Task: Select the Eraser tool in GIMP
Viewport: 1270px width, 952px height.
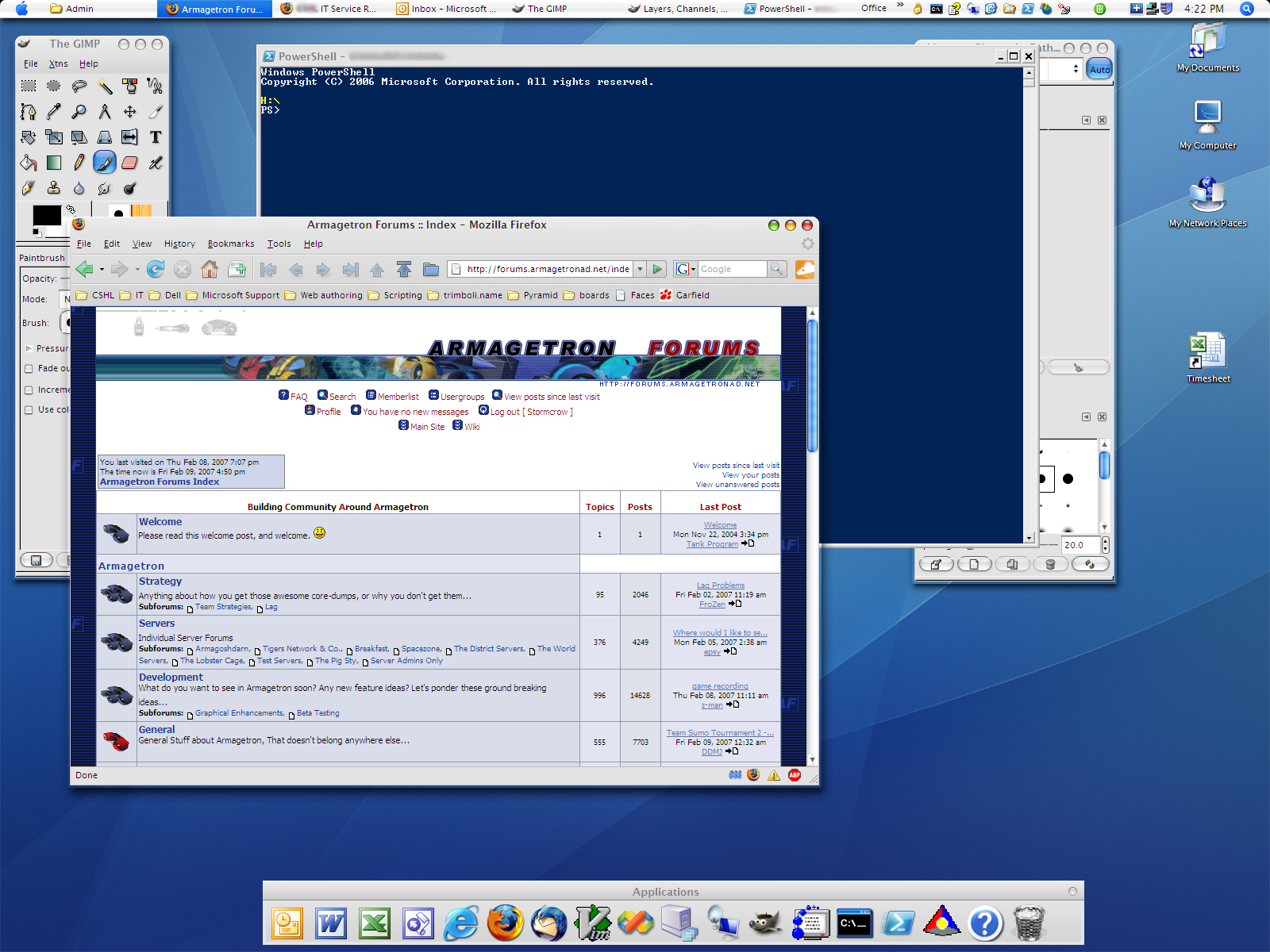Action: [x=130, y=163]
